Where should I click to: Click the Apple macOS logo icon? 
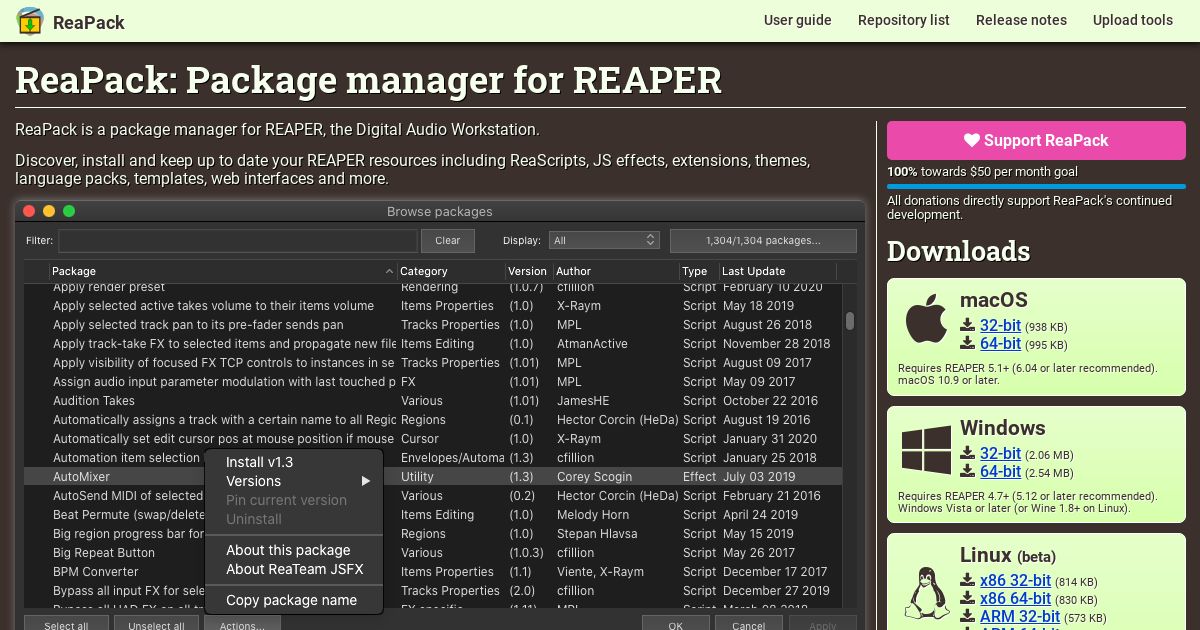[x=926, y=320]
